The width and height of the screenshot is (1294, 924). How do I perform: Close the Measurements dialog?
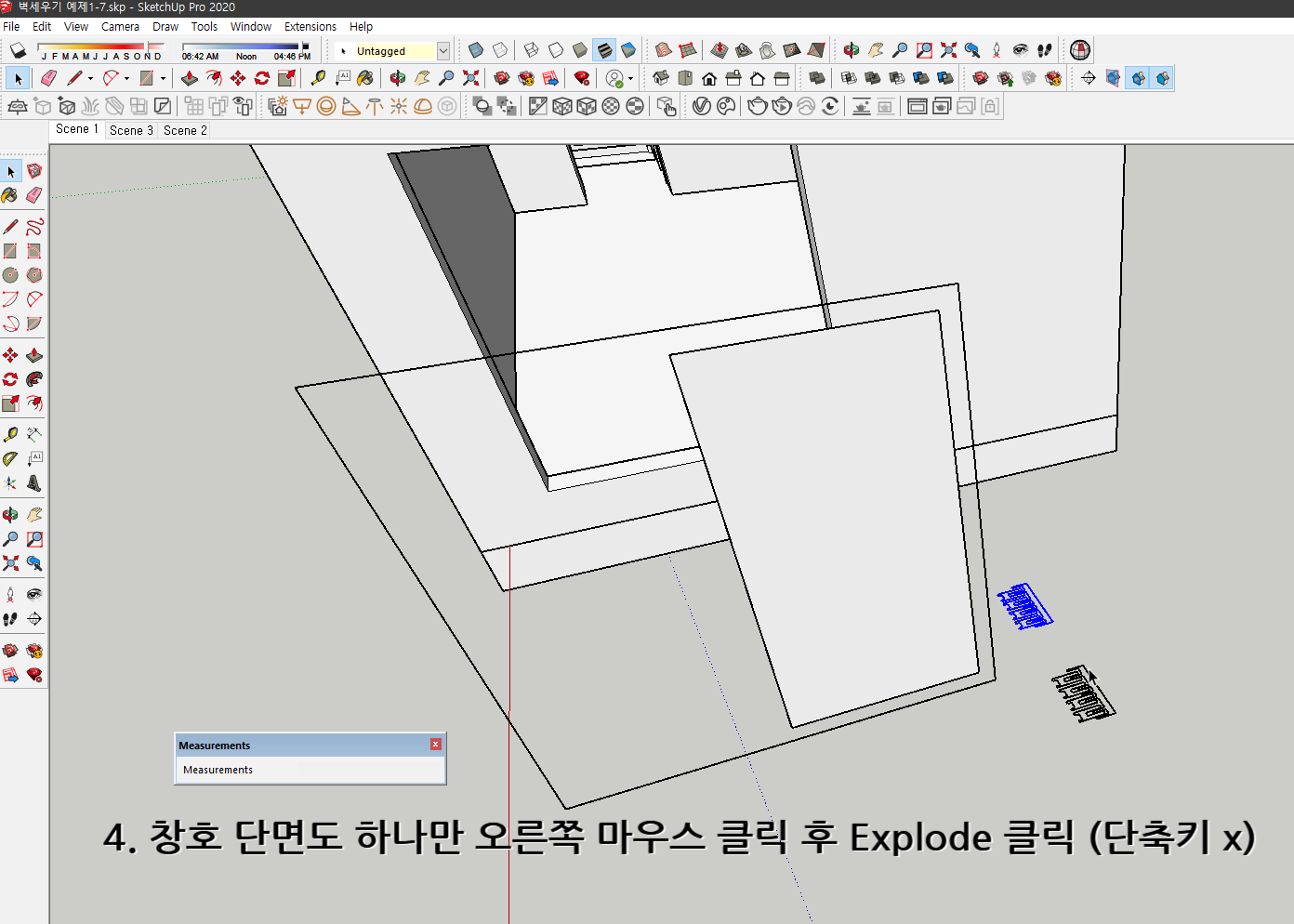pos(435,745)
